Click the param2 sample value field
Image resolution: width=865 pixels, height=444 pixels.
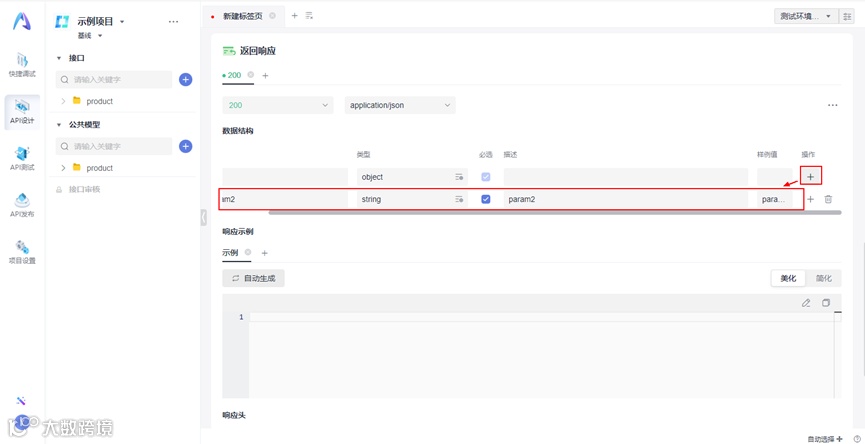[x=775, y=199]
